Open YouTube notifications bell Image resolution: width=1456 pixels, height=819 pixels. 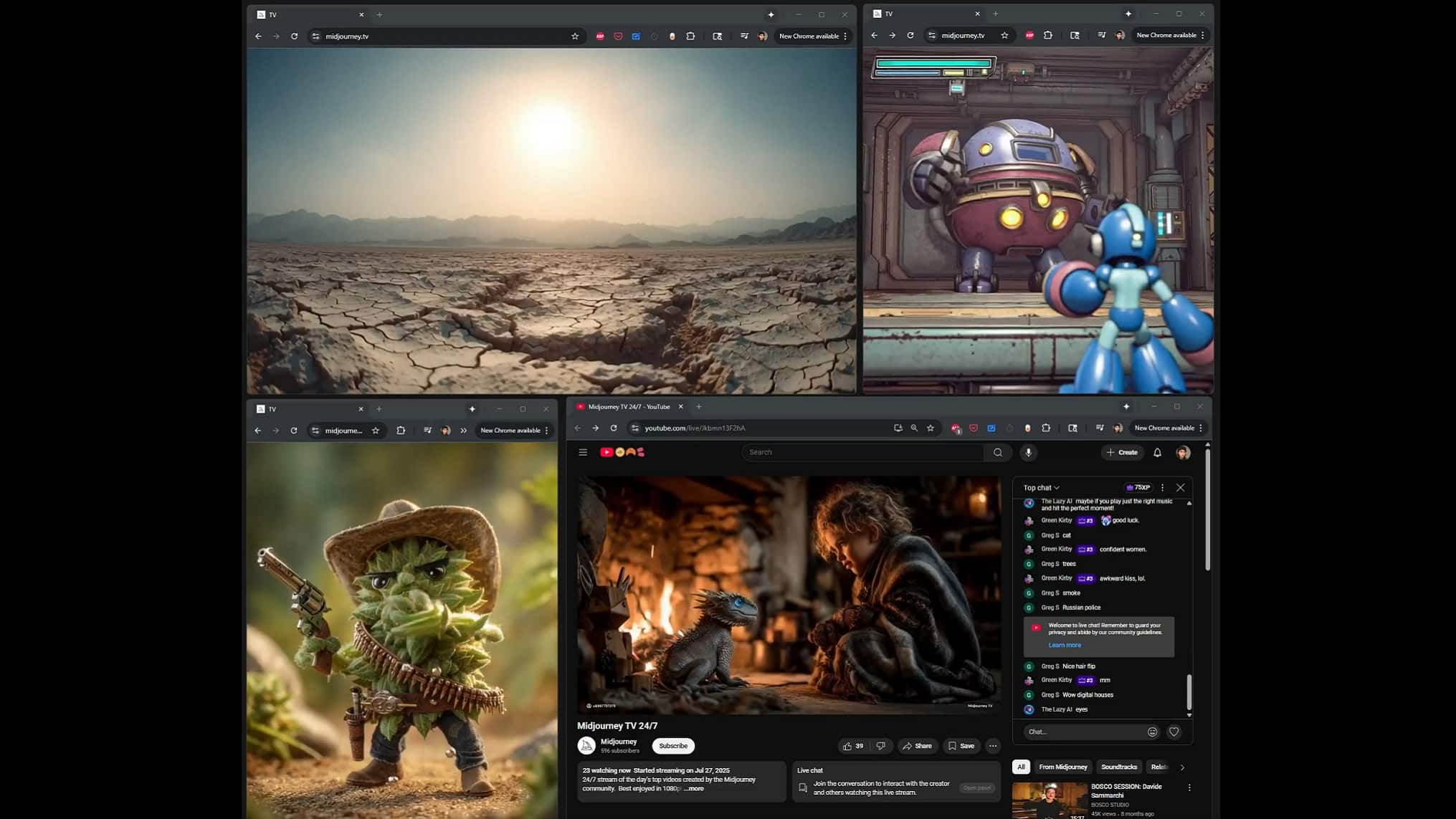(x=1156, y=452)
